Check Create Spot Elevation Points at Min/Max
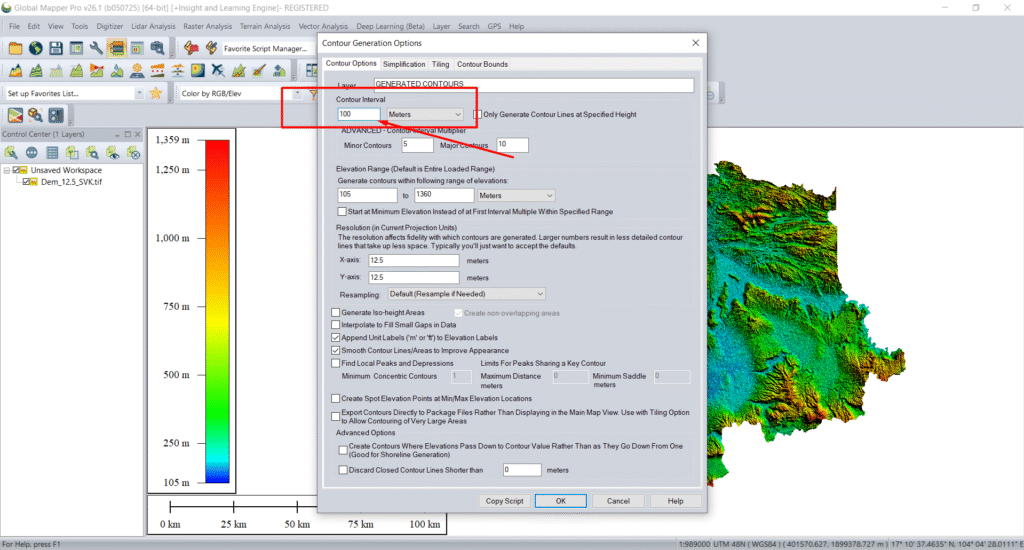 pos(336,398)
